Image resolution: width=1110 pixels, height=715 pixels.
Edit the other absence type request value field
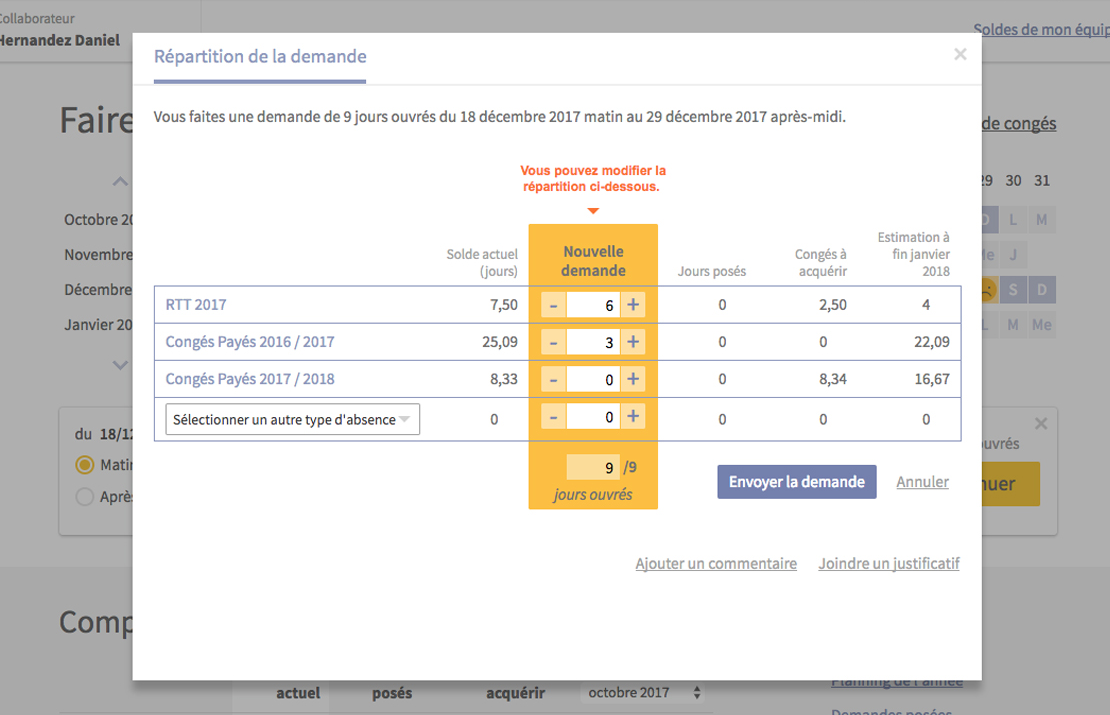(x=593, y=417)
